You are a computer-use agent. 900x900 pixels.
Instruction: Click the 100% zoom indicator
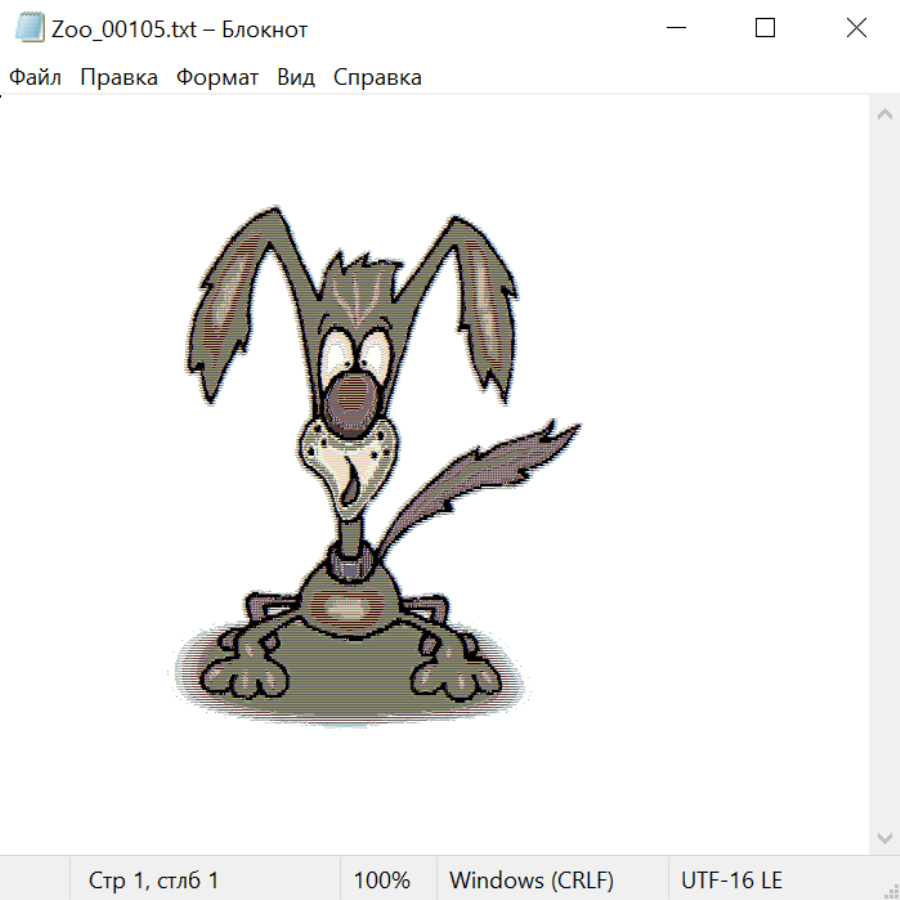[382, 880]
